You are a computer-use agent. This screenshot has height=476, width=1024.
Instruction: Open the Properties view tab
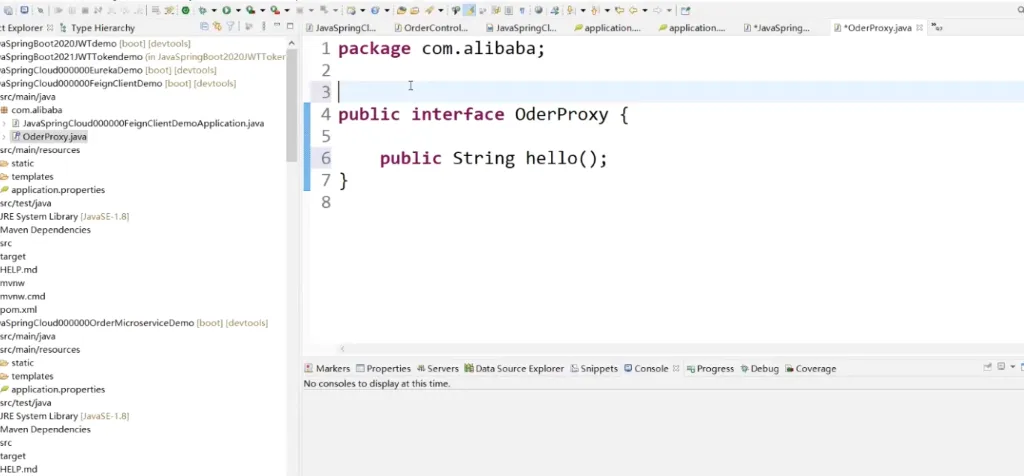383,368
